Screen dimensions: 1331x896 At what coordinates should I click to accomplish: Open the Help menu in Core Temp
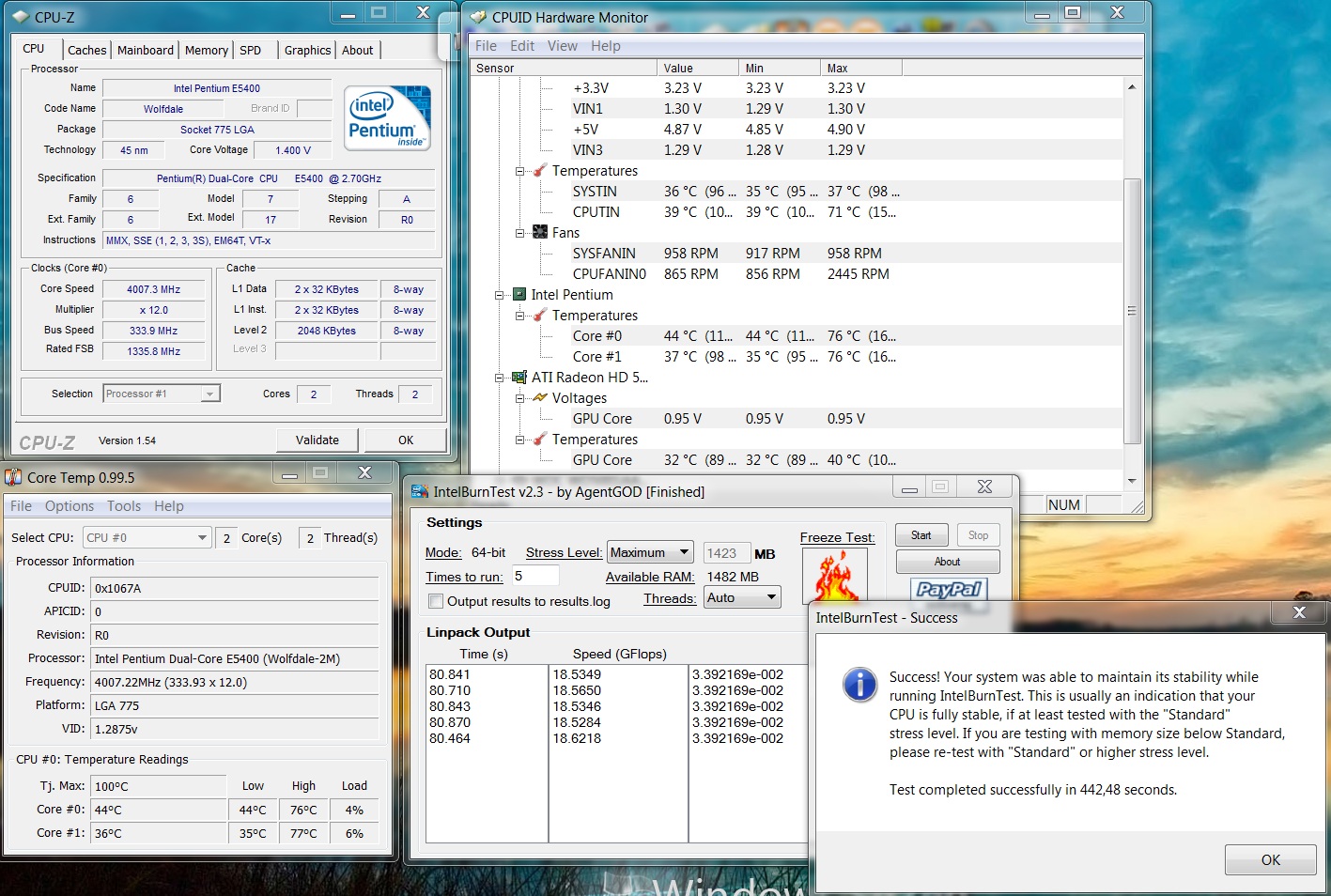pyautogui.click(x=169, y=506)
